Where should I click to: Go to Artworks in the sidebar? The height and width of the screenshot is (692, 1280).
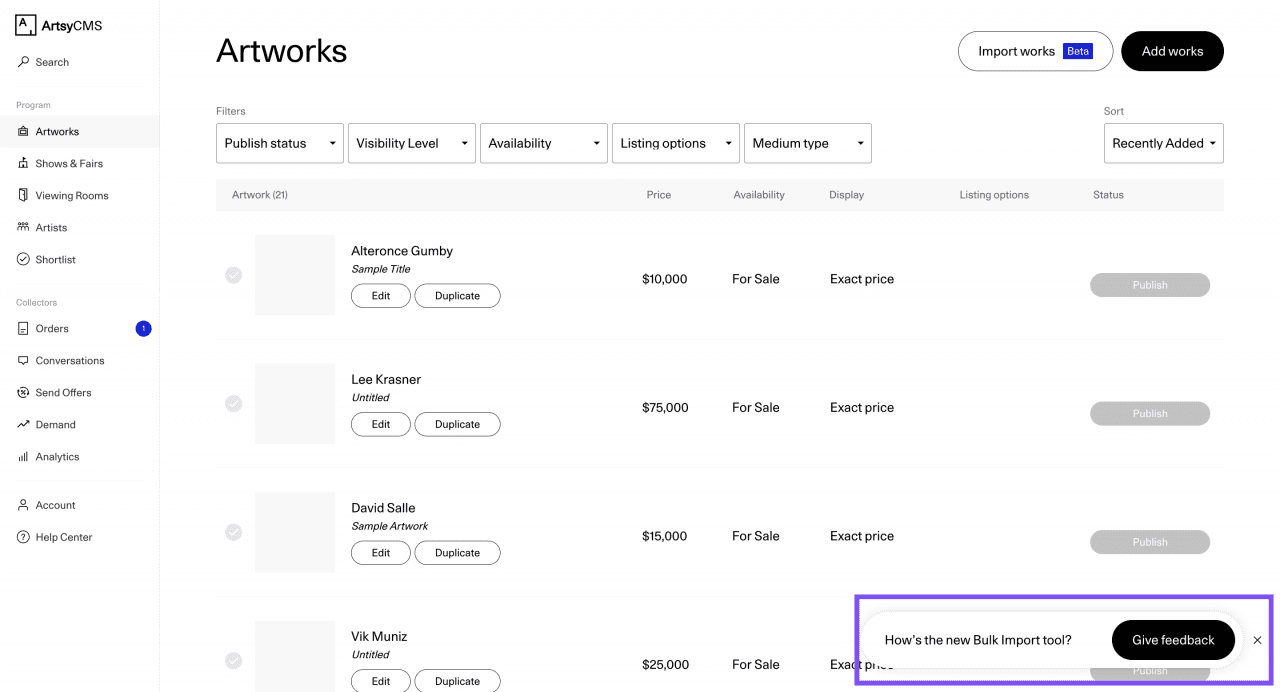point(79,131)
